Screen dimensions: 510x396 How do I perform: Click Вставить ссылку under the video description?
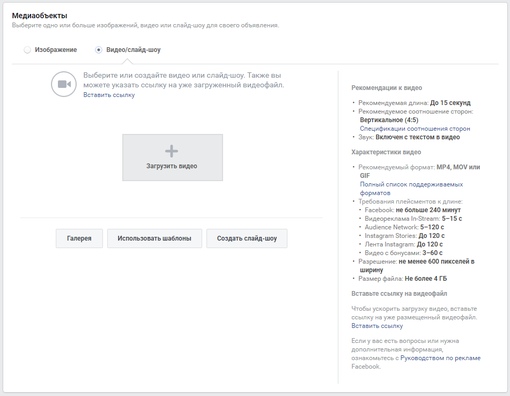109,95
